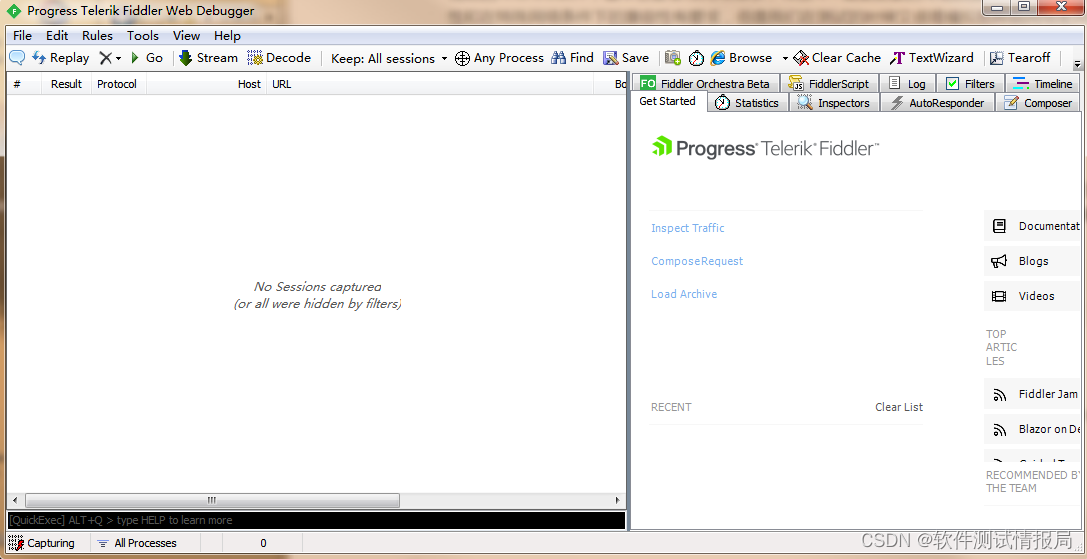Click the Go resume button
1087x559 pixels.
[147, 58]
